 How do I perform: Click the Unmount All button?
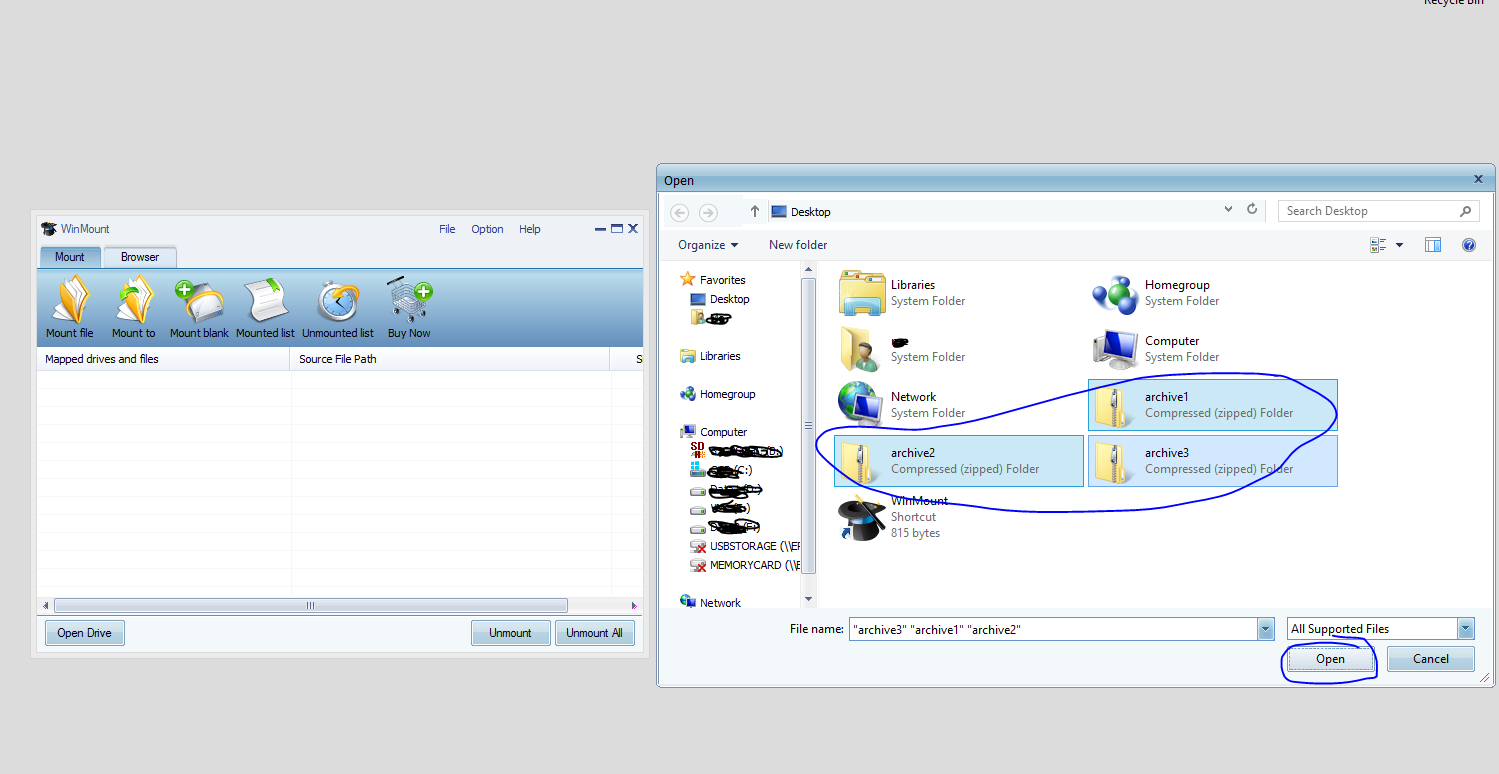click(594, 633)
